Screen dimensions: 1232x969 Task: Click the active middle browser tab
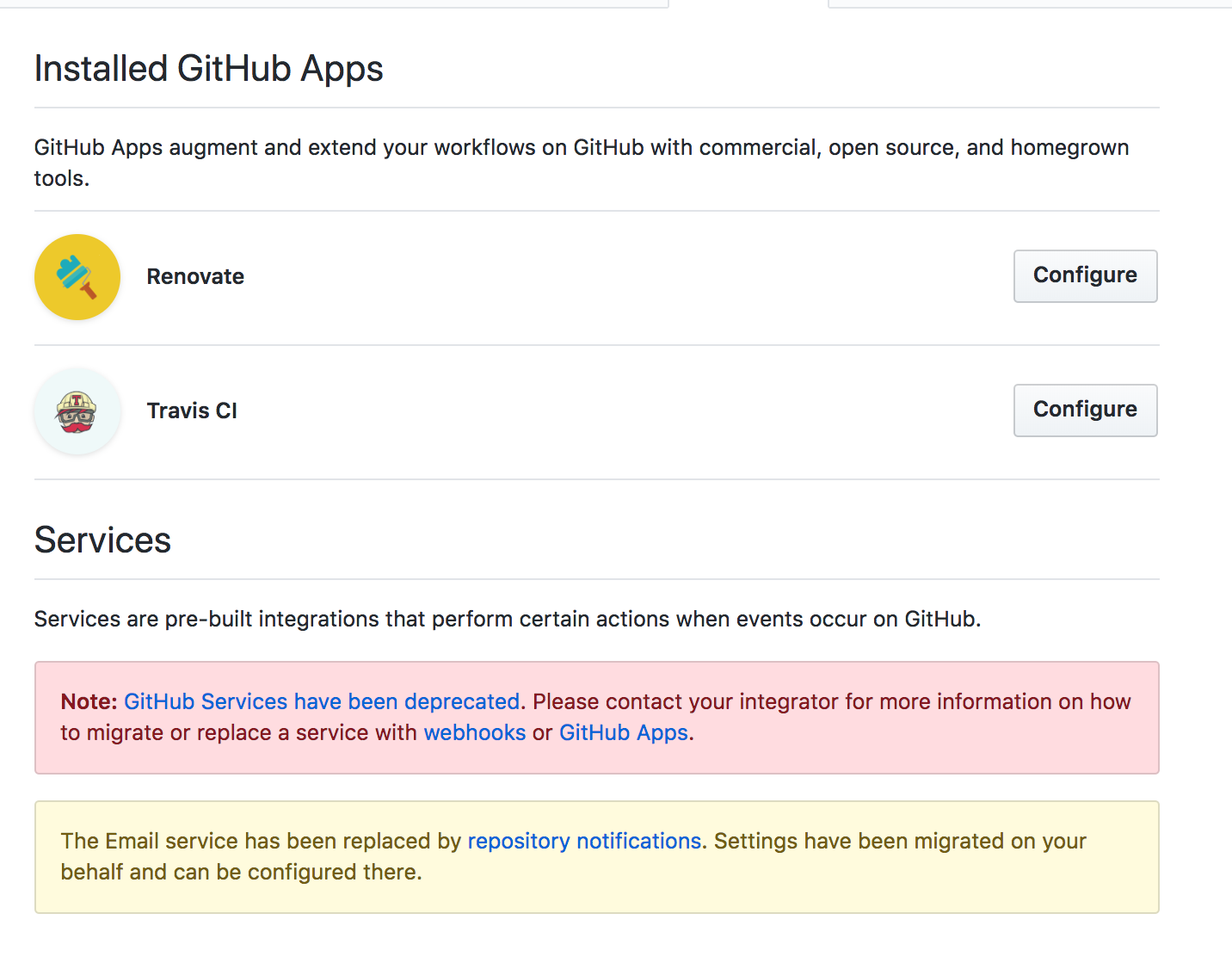747,4
